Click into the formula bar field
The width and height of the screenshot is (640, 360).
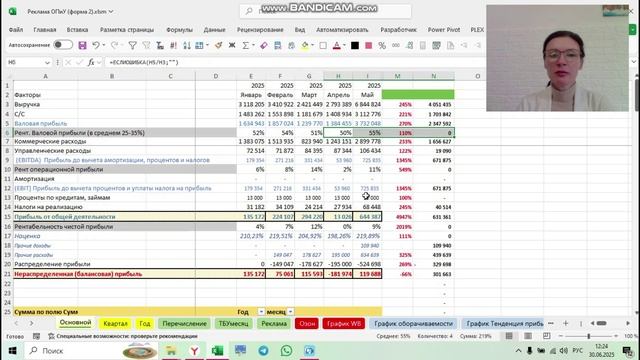294,62
